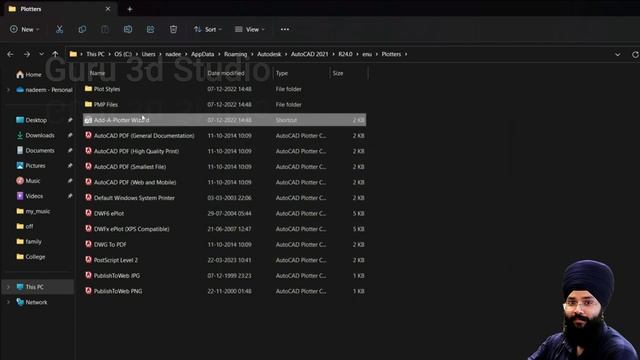The width and height of the screenshot is (640, 360).
Task: Click the Paste icon in toolbar
Action: [x=105, y=29]
